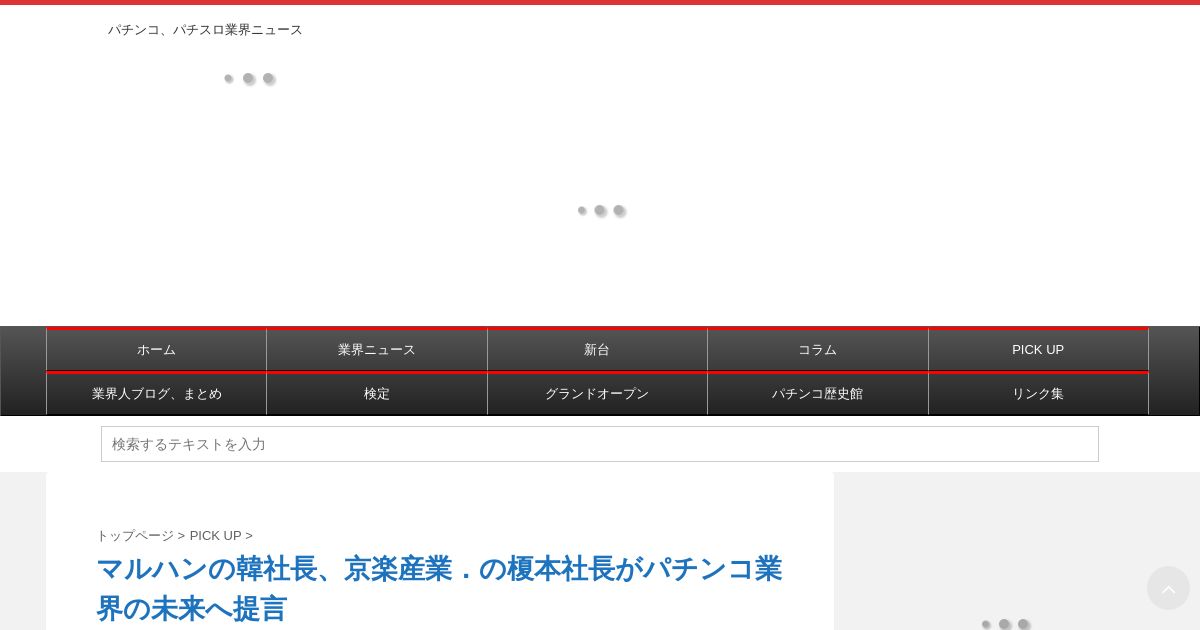Select PICK UP in the navigation bar
Image resolution: width=1200 pixels, height=630 pixels.
click(1038, 350)
